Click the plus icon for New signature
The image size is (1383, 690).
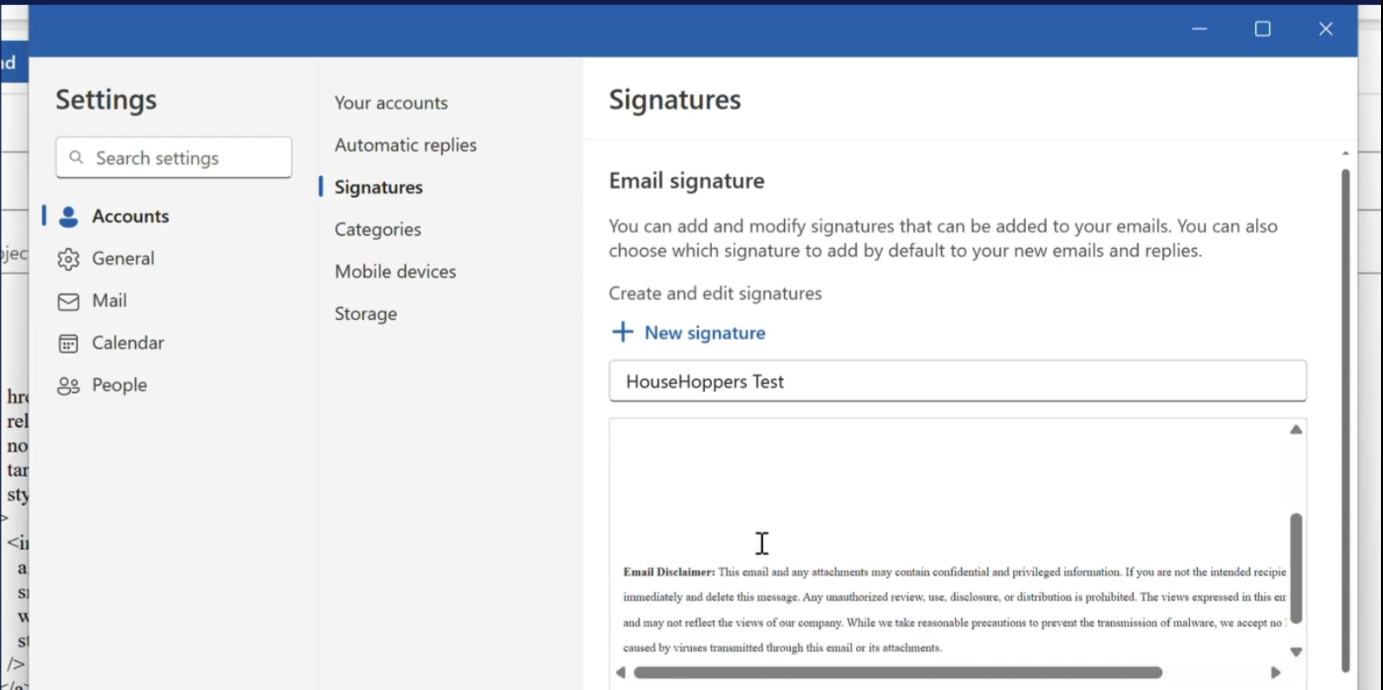pyautogui.click(x=622, y=333)
